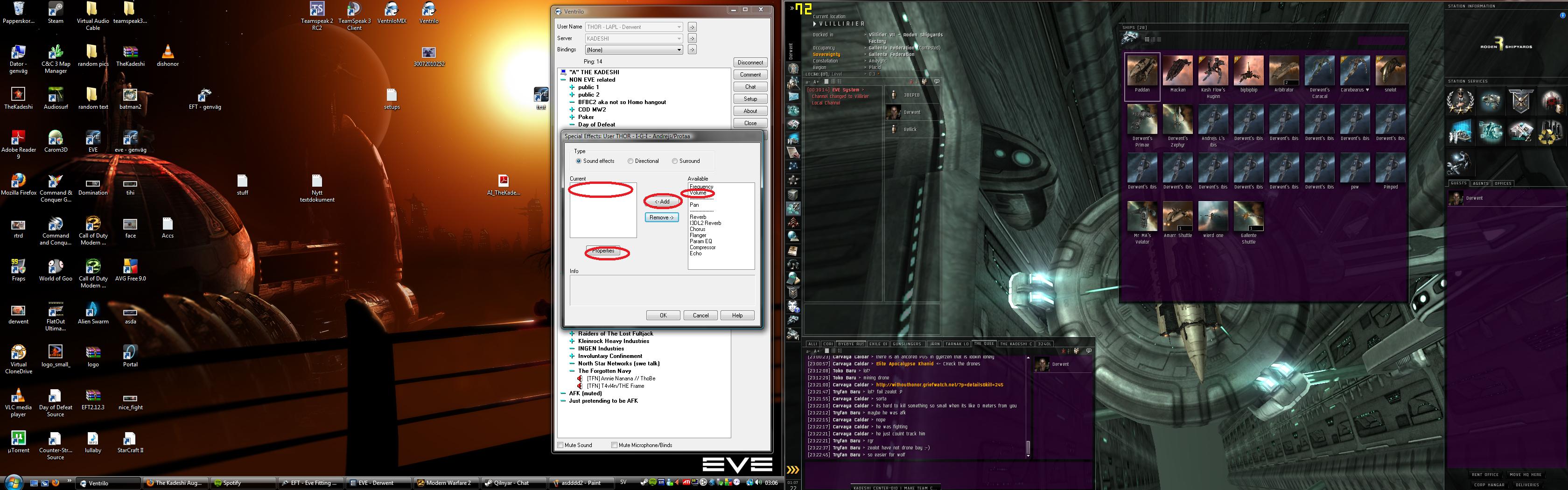This screenshot has width=1568, height=490.
Task: Launch the µTorrent desktop shortcut
Action: click(18, 442)
